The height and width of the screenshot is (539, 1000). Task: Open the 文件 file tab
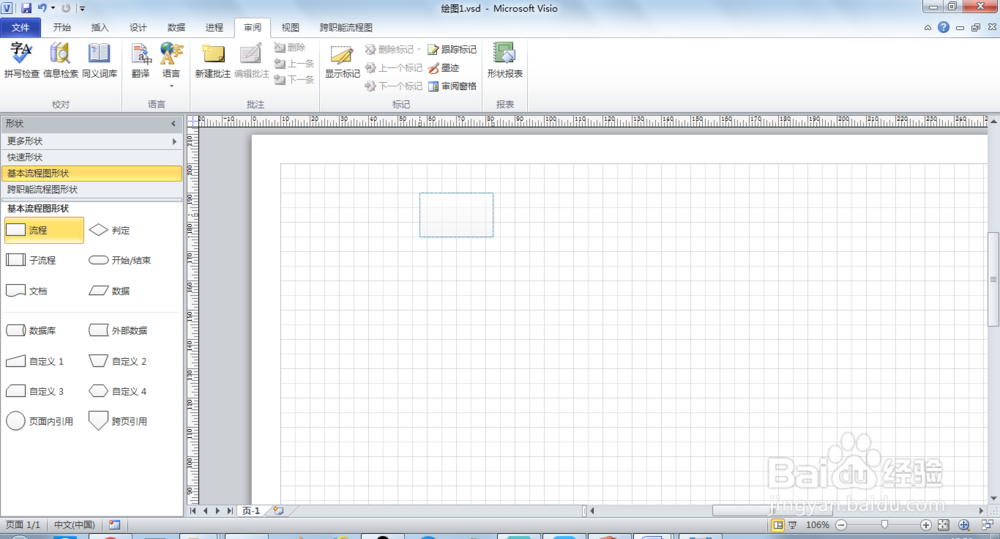point(20,27)
